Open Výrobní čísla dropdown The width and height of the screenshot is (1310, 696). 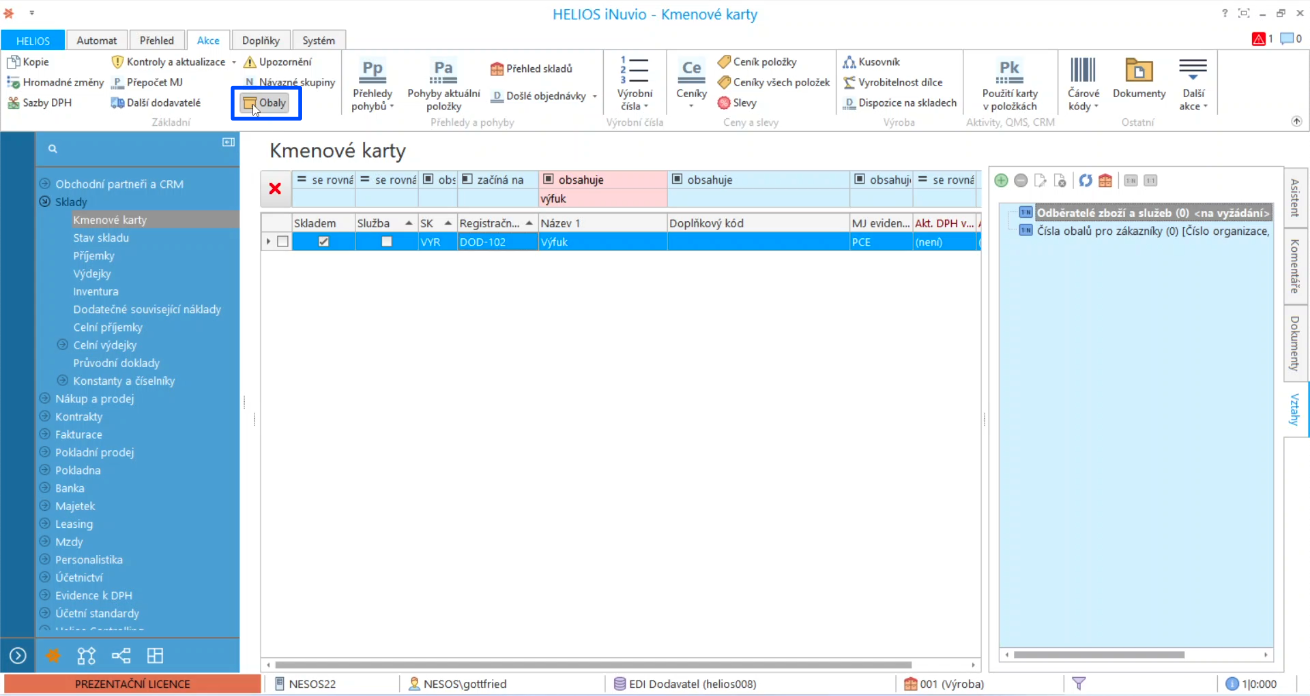(633, 85)
